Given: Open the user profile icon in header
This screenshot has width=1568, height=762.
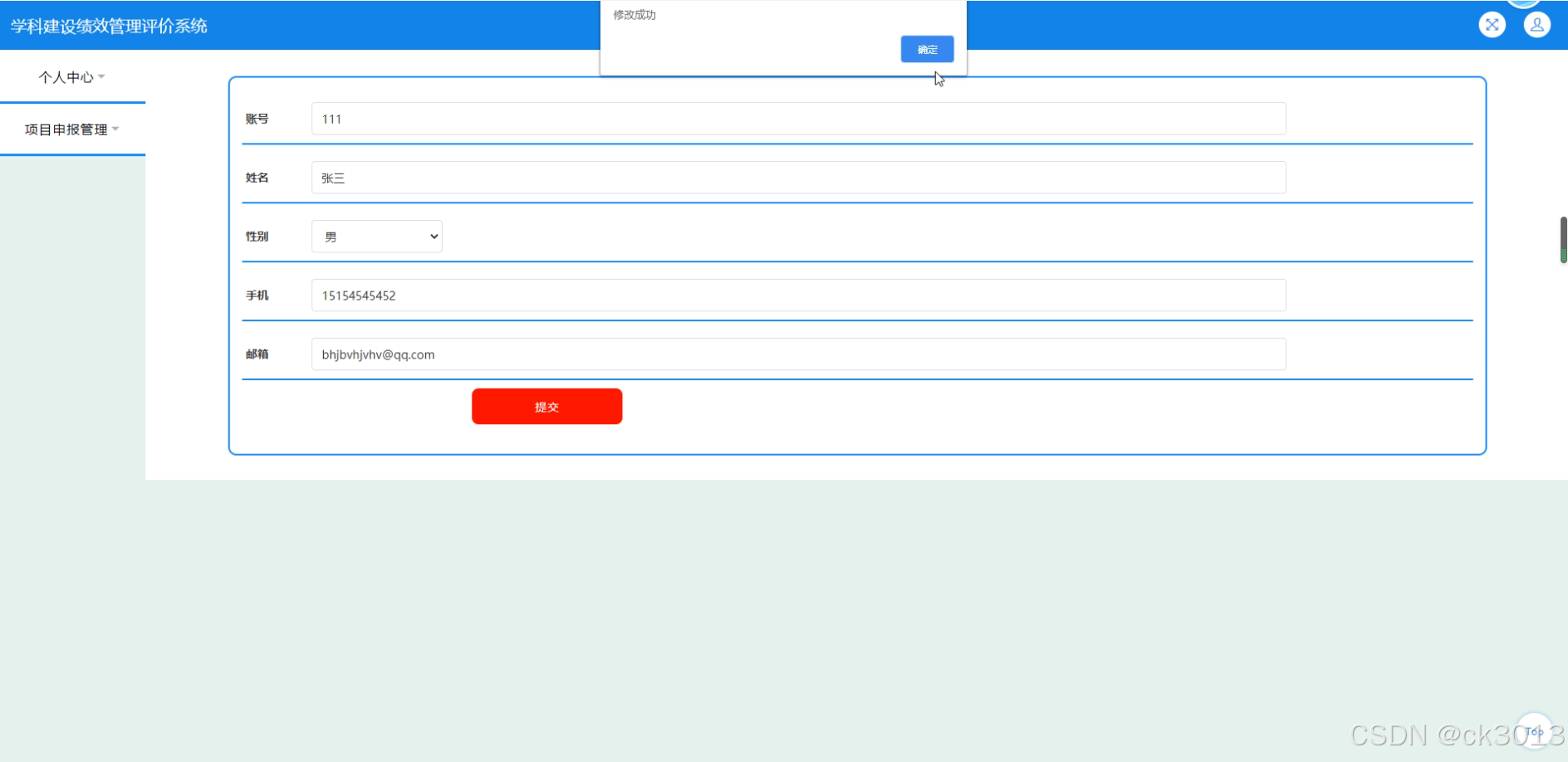Looking at the screenshot, I should (x=1537, y=25).
